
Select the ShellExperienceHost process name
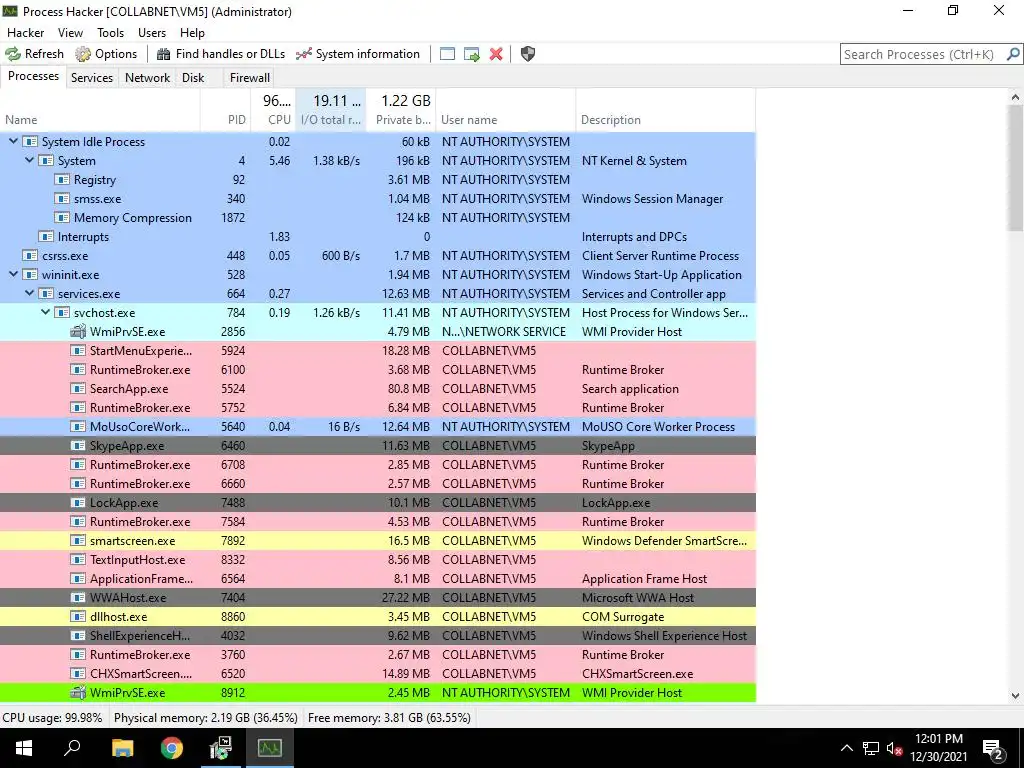click(x=140, y=635)
